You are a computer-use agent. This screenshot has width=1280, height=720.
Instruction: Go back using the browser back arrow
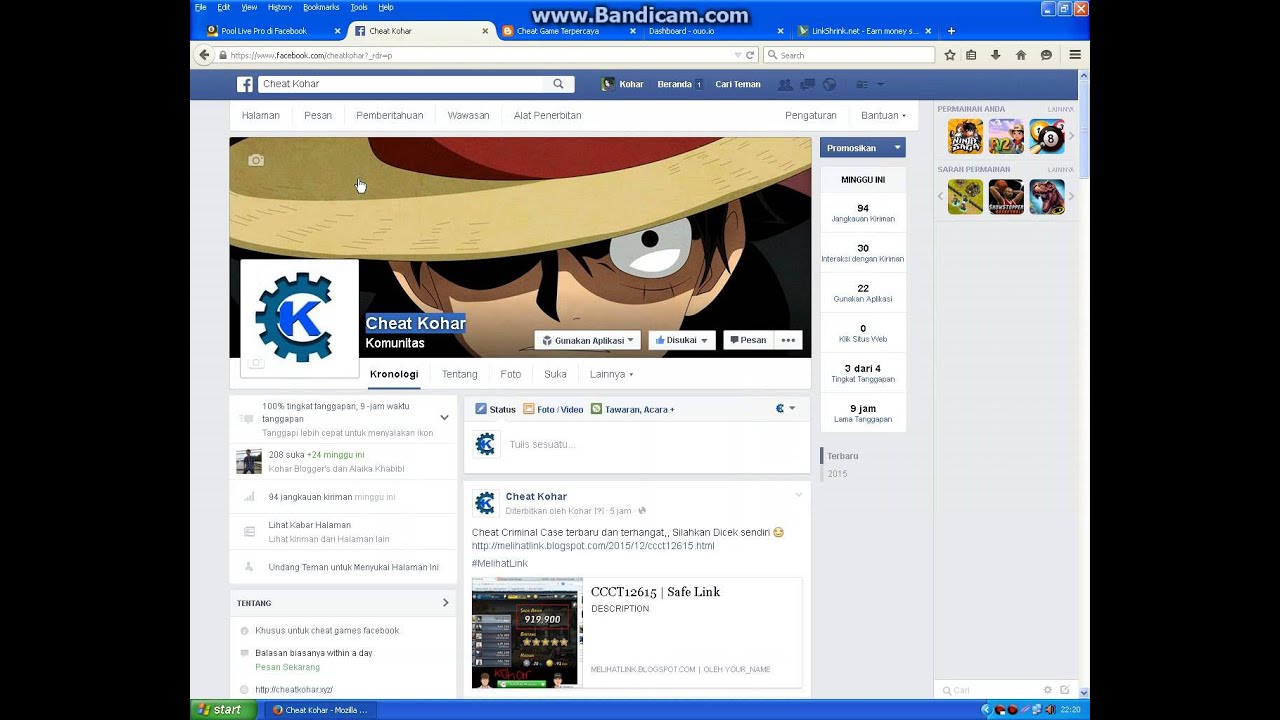tap(205, 55)
